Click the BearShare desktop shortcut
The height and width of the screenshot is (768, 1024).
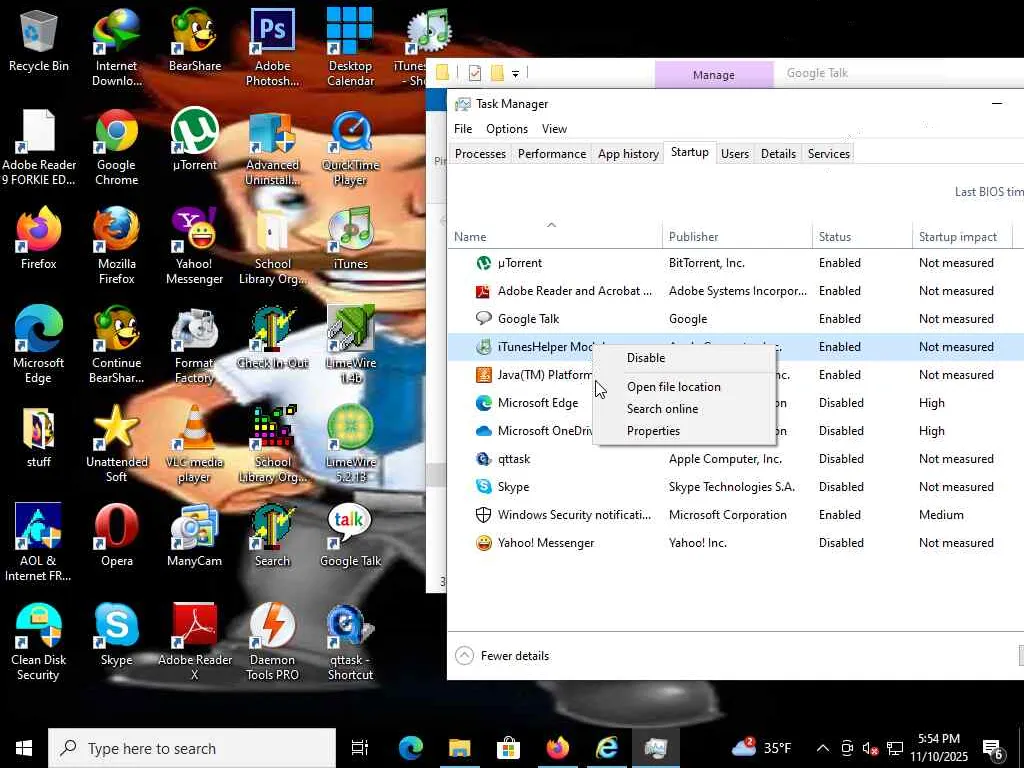pos(195,40)
